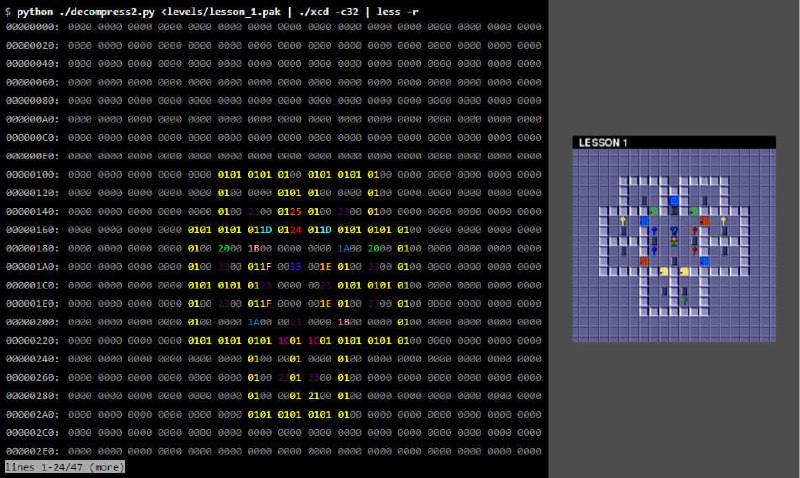This screenshot has width=800, height=478.
Task: Click the upper blue key left of hint
Action: click(654, 231)
